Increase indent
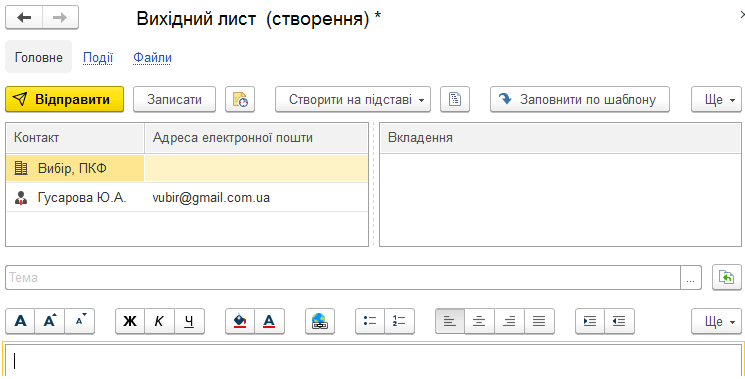Screen dimensions: 745x379 tap(590, 322)
